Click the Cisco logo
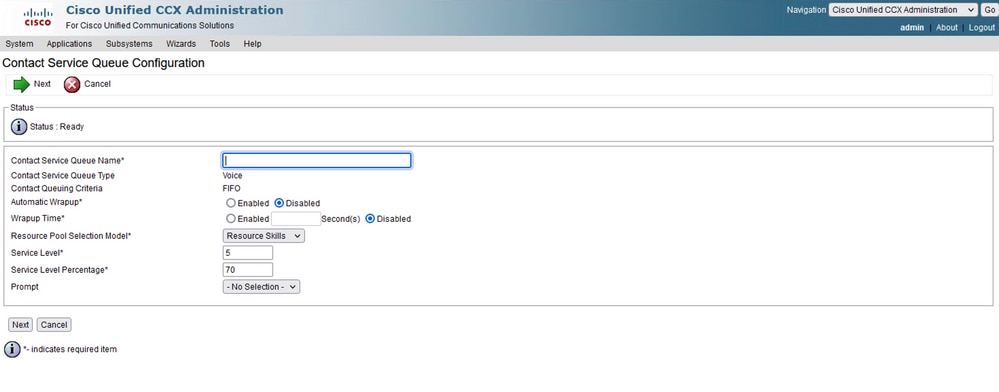999x392 pixels. point(38,17)
